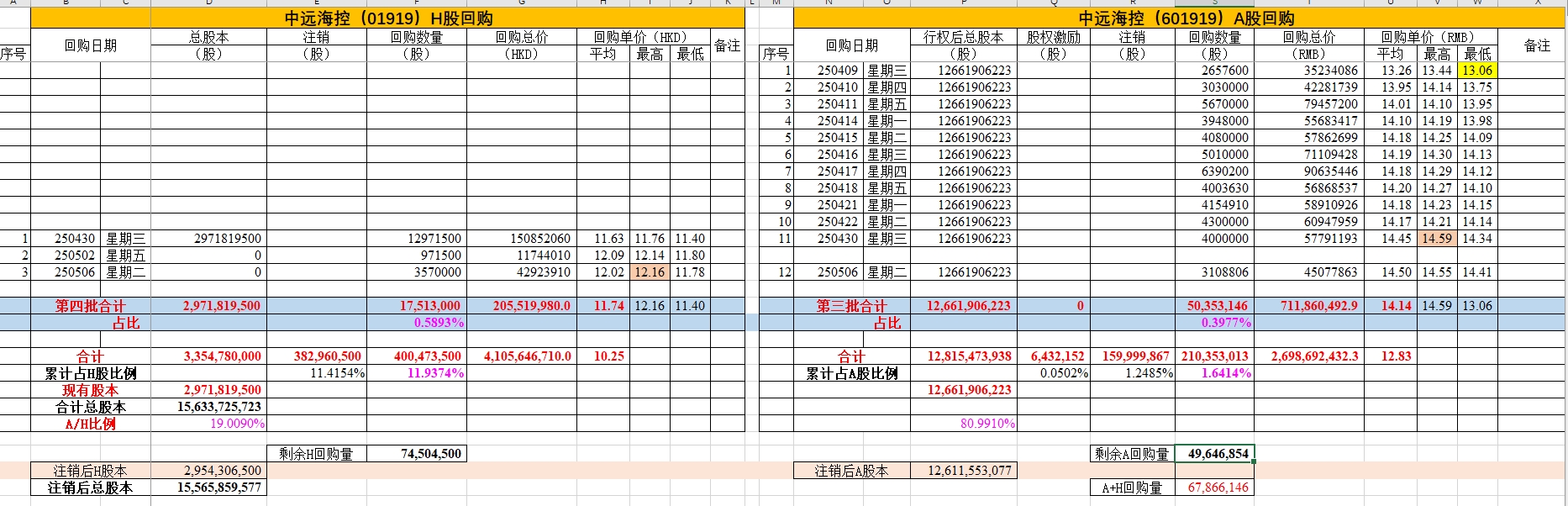Click the highest price cell 14.30
This screenshot has height=506, width=1568.
pos(1437,155)
